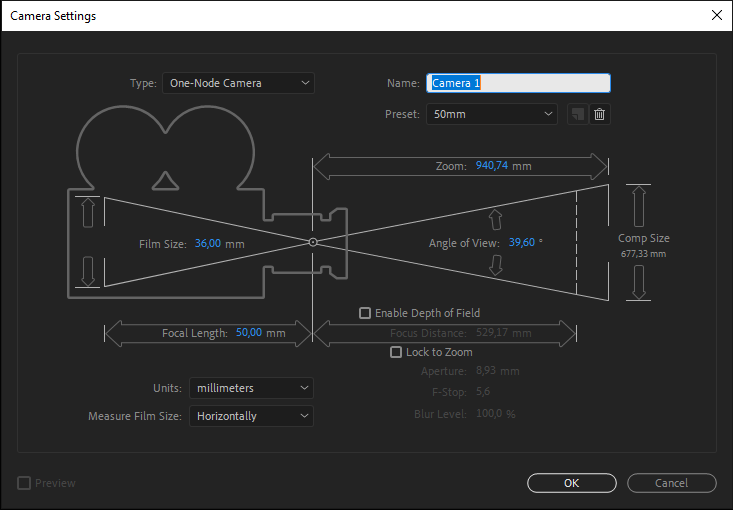Click the Film Size value 36,00
This screenshot has height=510, width=733.
[208, 244]
